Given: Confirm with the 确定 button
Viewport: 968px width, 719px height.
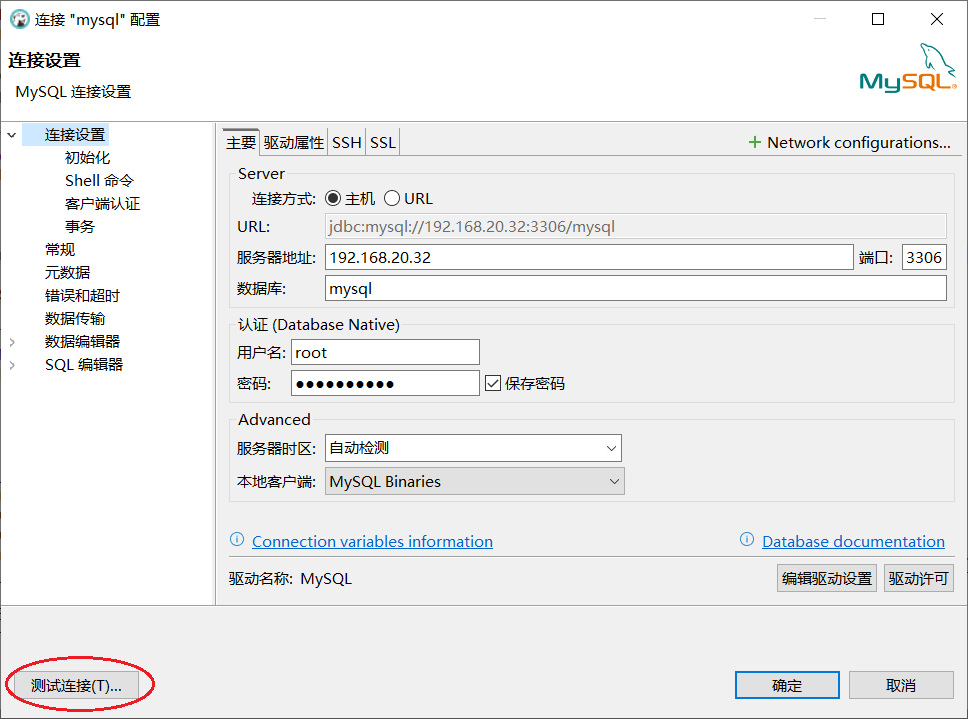Looking at the screenshot, I should pos(787,685).
